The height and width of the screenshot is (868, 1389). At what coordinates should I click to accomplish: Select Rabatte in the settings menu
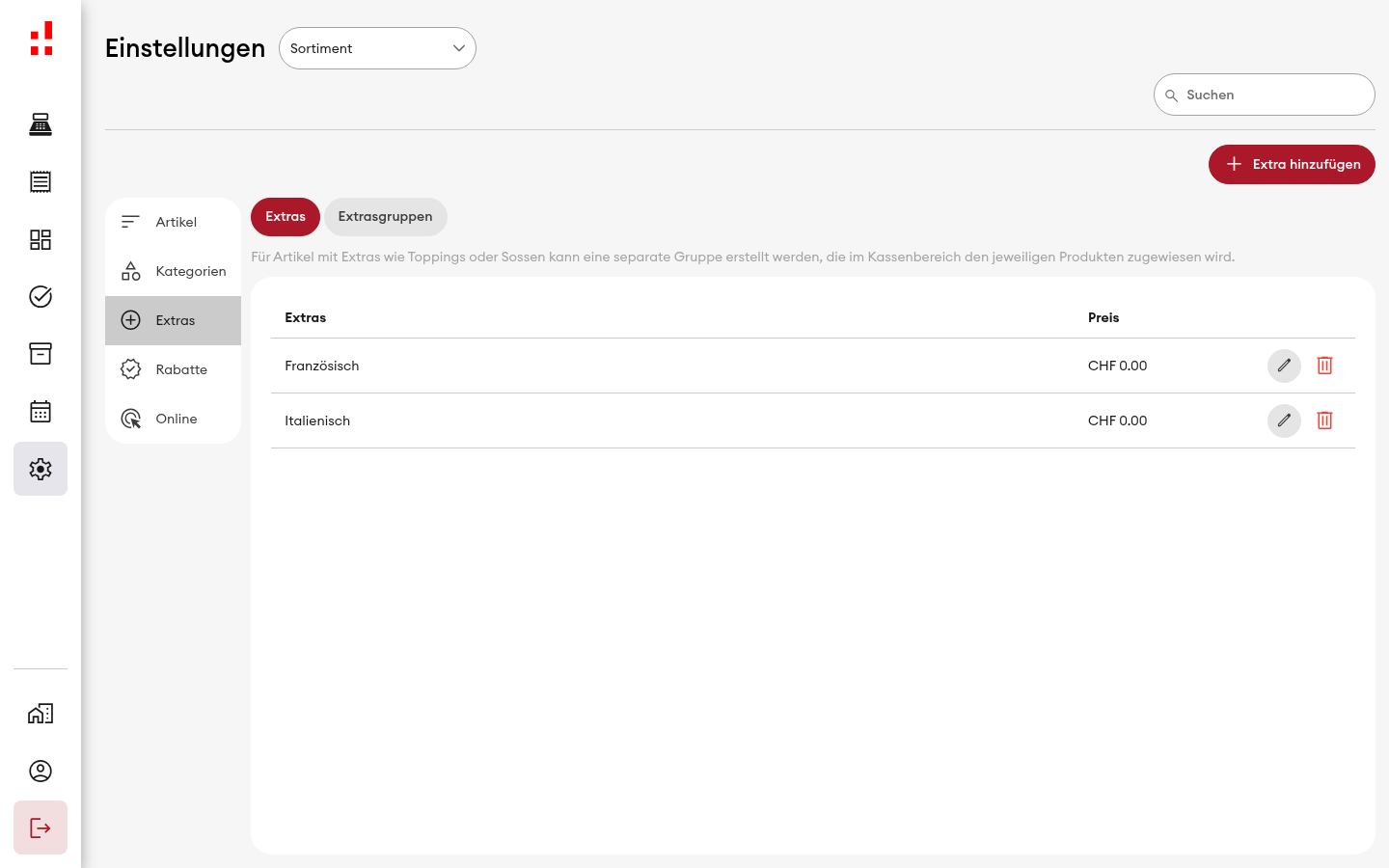click(x=173, y=369)
